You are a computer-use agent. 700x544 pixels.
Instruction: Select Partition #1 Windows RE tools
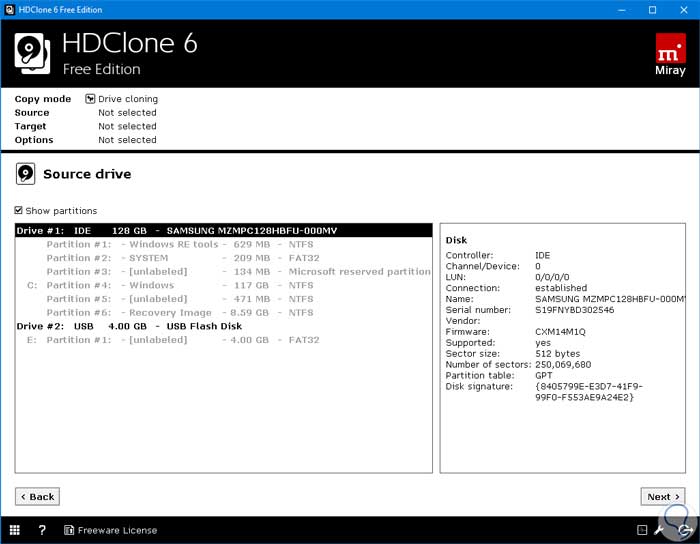[224, 245]
